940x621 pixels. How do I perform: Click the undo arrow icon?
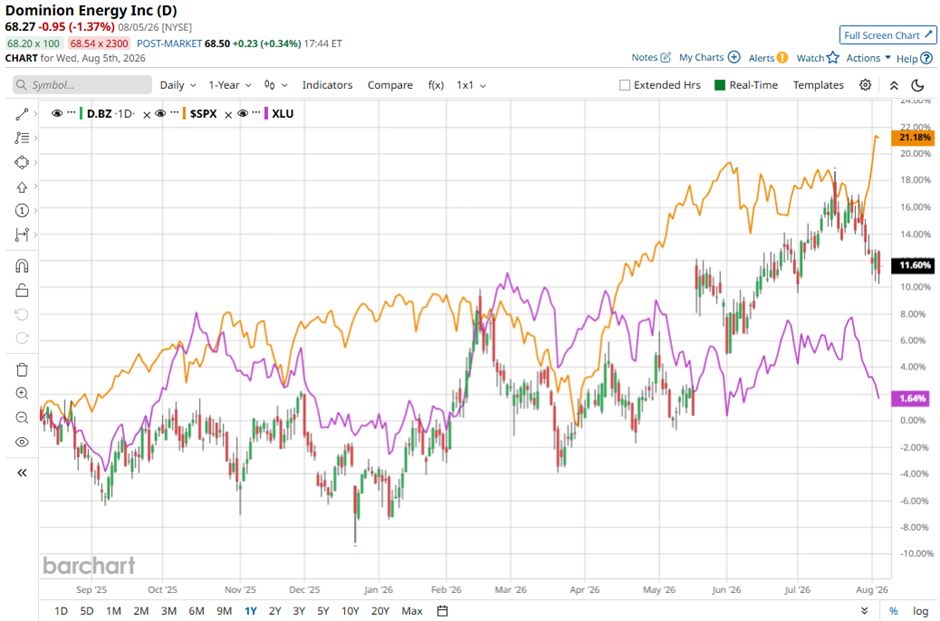tap(22, 314)
